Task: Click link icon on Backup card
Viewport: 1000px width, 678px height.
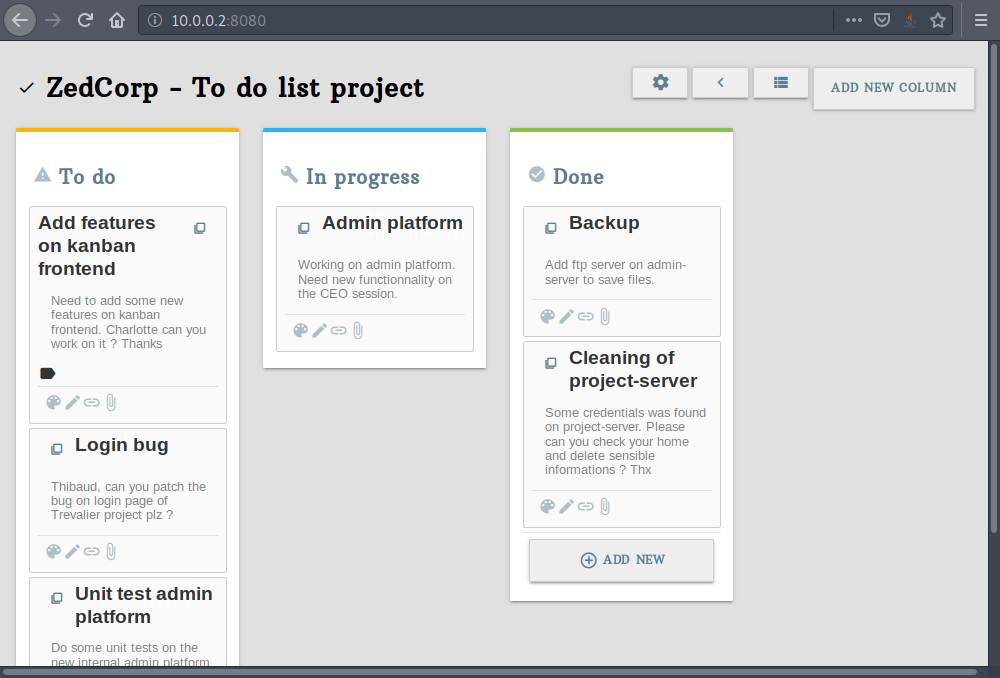Action: [585, 316]
